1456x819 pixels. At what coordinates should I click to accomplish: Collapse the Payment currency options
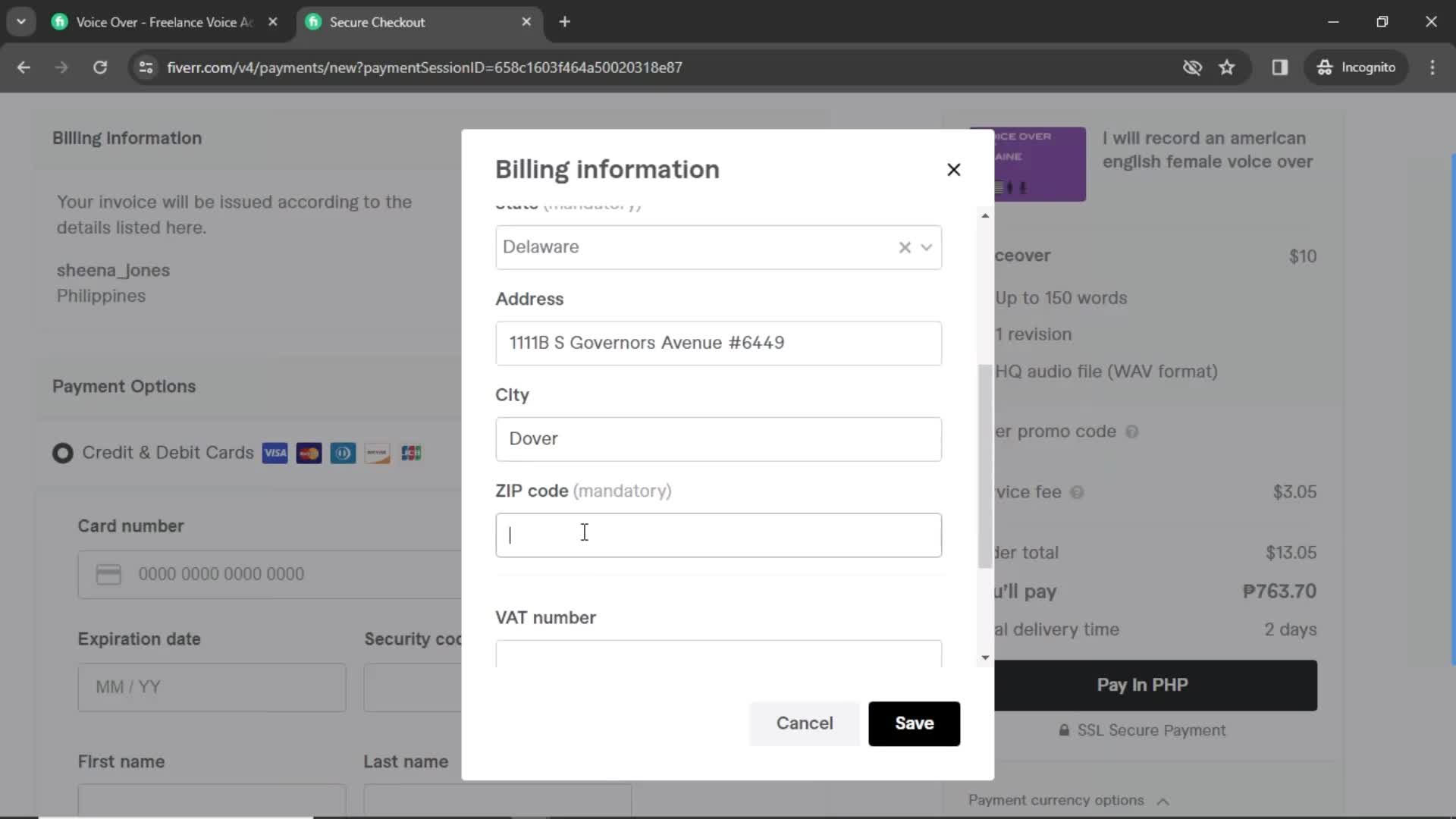1163,801
